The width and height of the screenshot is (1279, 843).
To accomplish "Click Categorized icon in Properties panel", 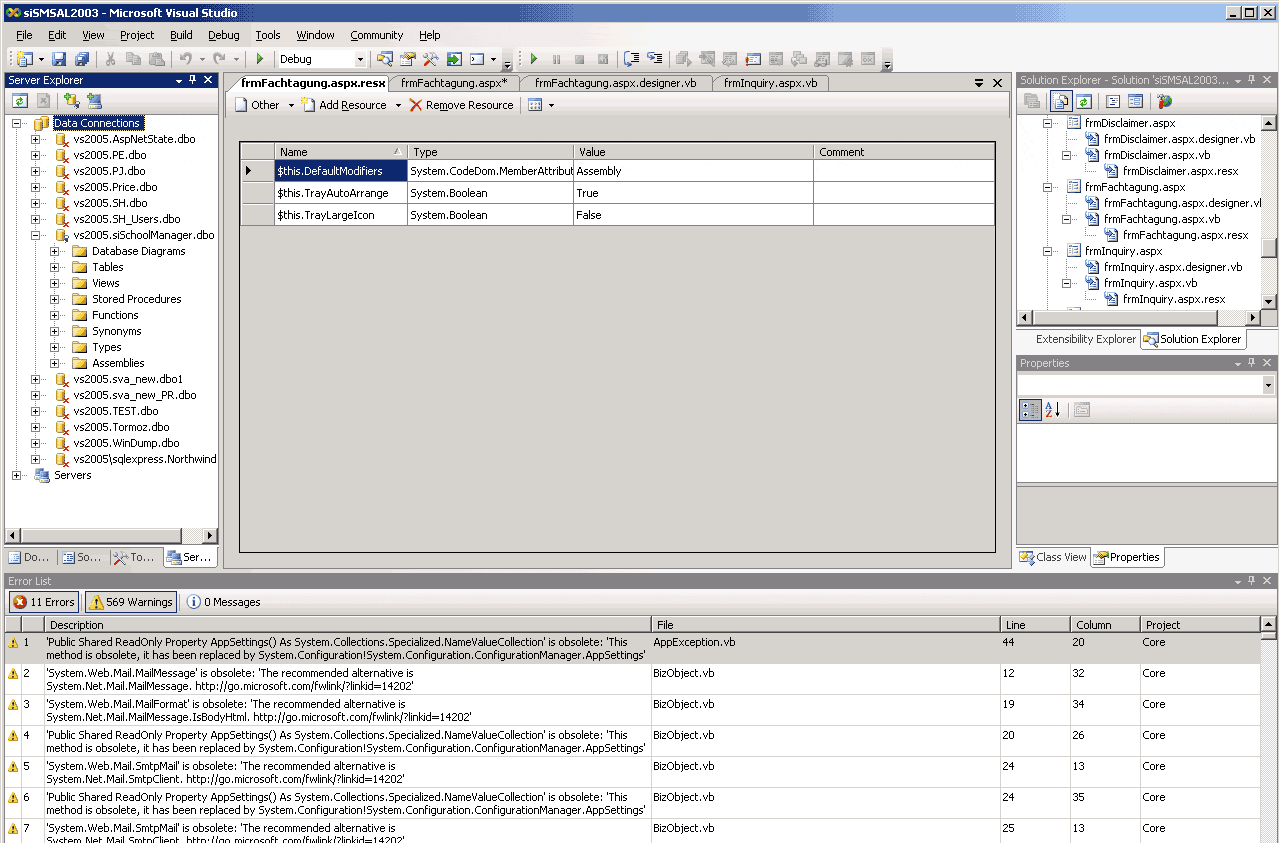I will 1031,409.
